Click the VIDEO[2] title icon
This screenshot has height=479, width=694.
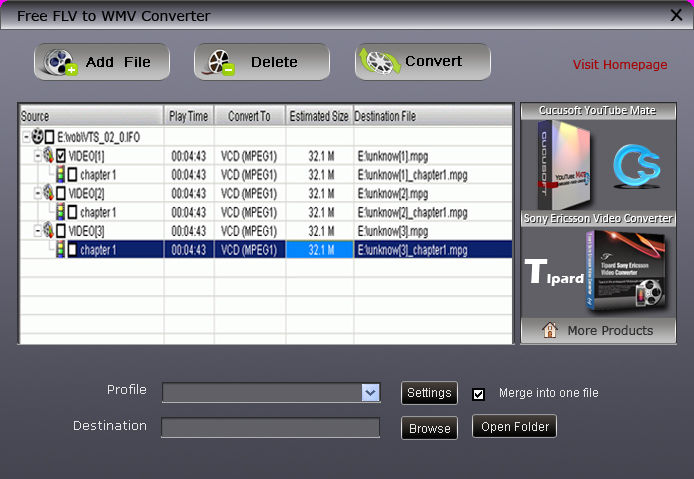pos(48,193)
